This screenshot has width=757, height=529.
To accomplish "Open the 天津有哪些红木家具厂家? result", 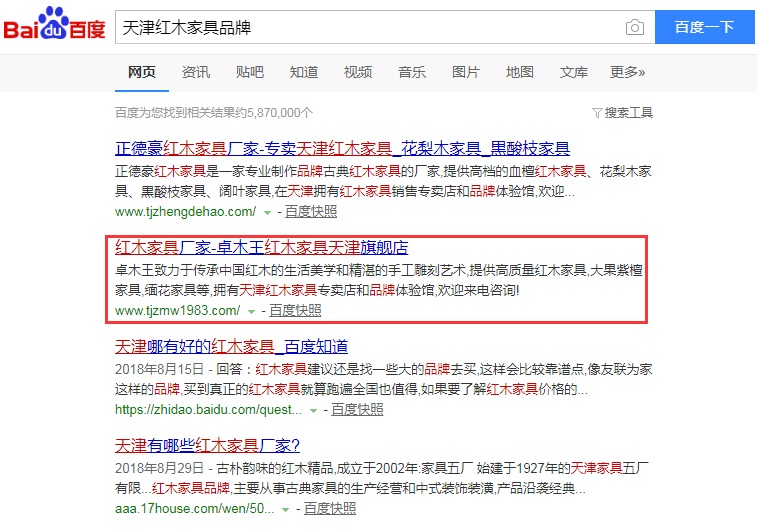I will [x=207, y=445].
